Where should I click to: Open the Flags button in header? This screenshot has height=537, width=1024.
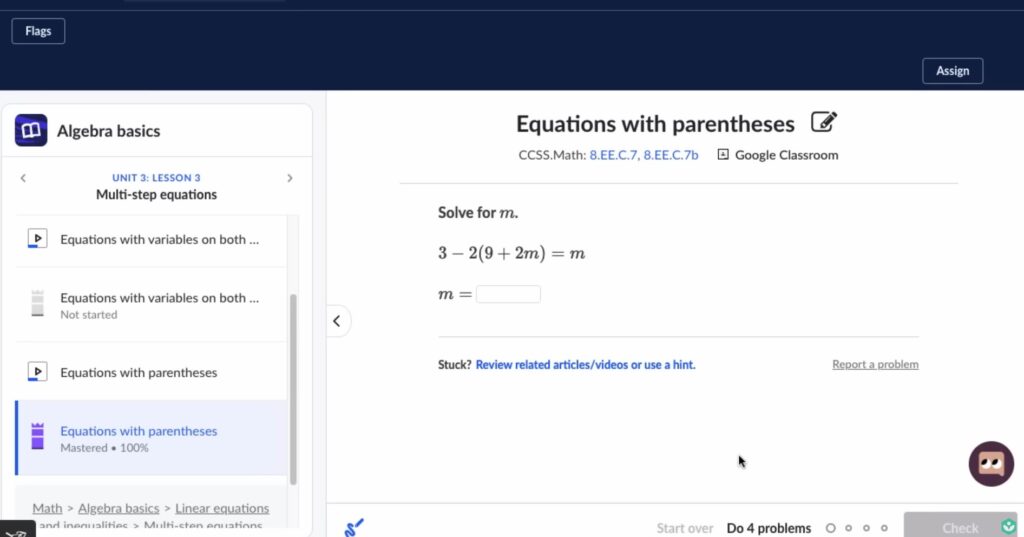click(x=38, y=31)
